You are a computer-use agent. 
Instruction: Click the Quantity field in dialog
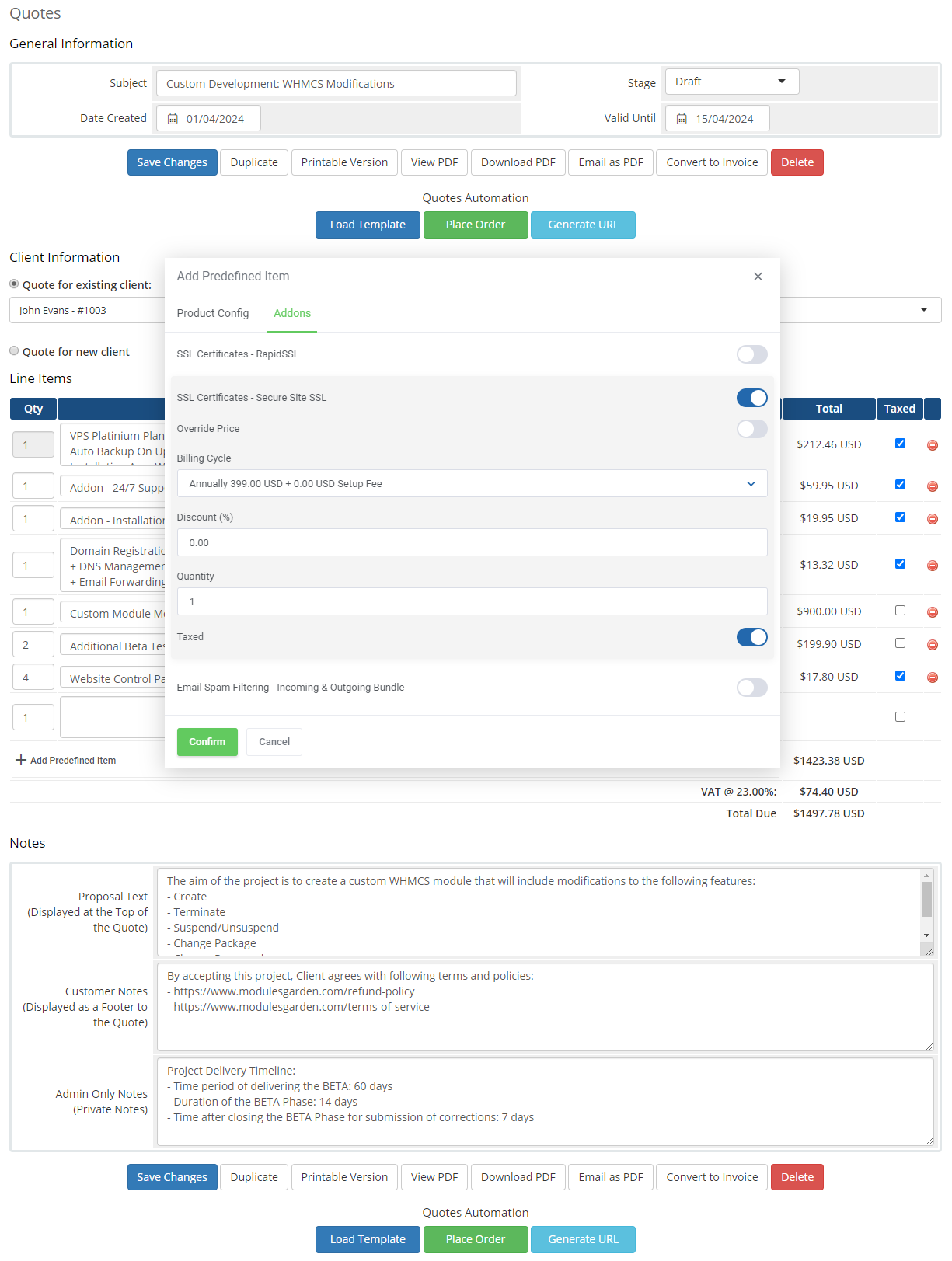point(472,601)
